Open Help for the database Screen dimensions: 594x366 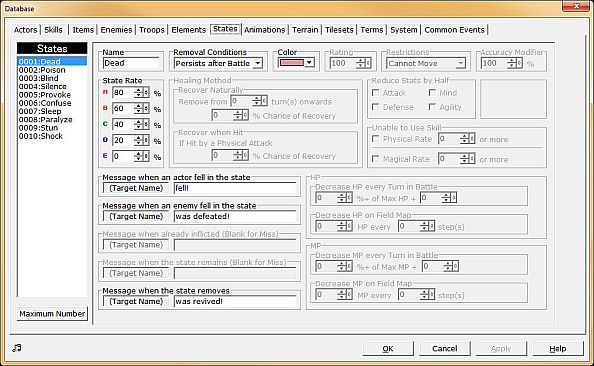click(558, 349)
